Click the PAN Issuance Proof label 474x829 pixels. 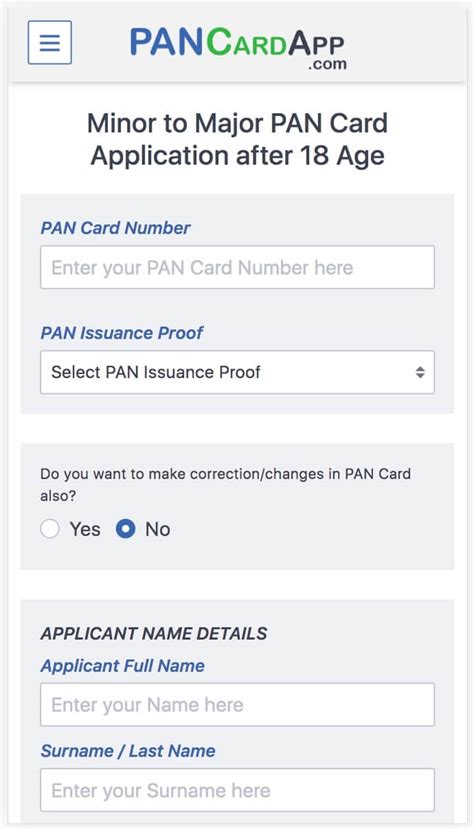point(122,333)
